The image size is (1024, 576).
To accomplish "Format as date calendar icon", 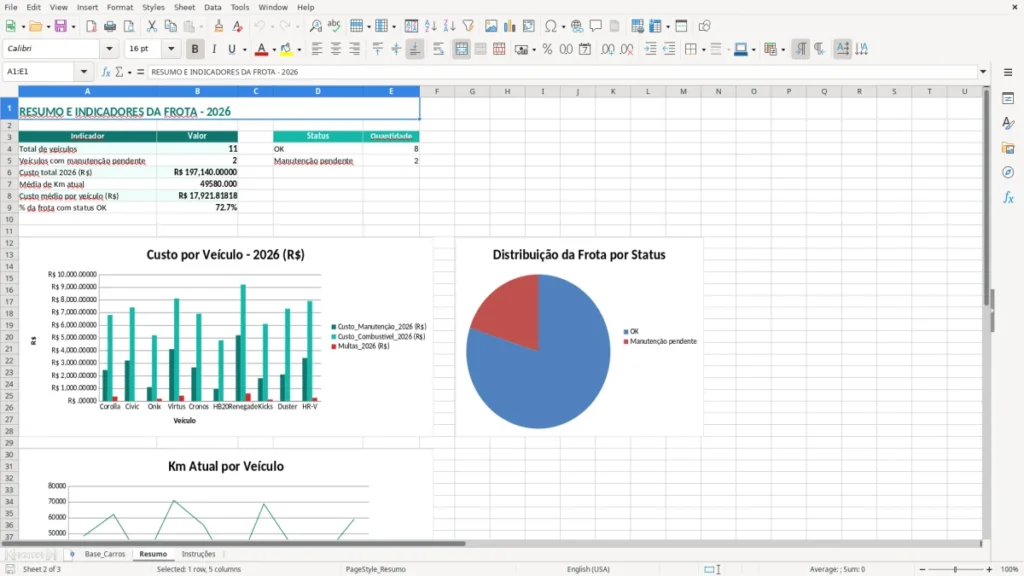I will point(585,49).
